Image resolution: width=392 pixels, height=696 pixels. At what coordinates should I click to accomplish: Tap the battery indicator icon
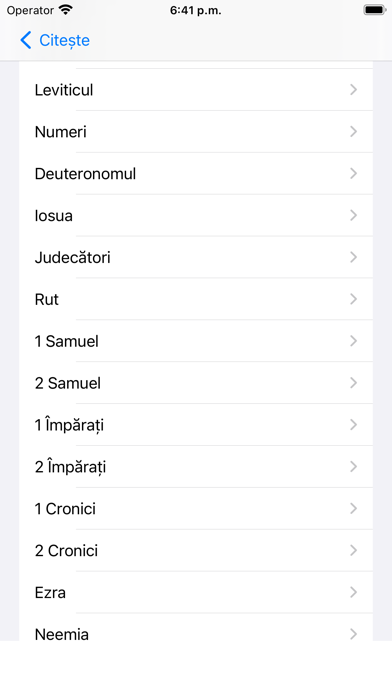coord(374,10)
